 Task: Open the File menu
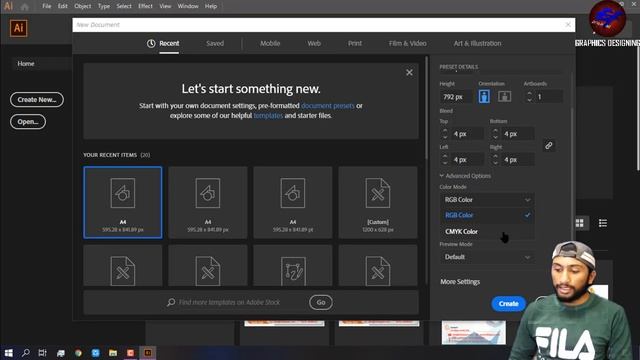pos(47,6)
